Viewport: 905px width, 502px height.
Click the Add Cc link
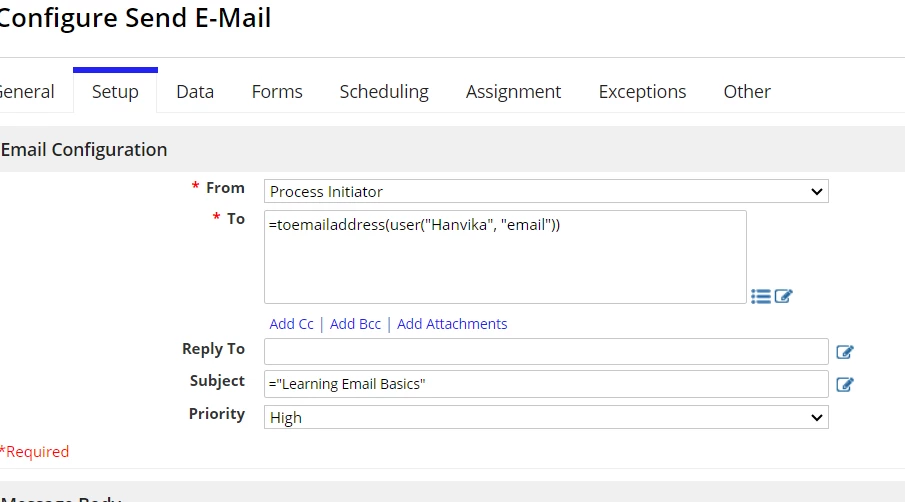291,324
